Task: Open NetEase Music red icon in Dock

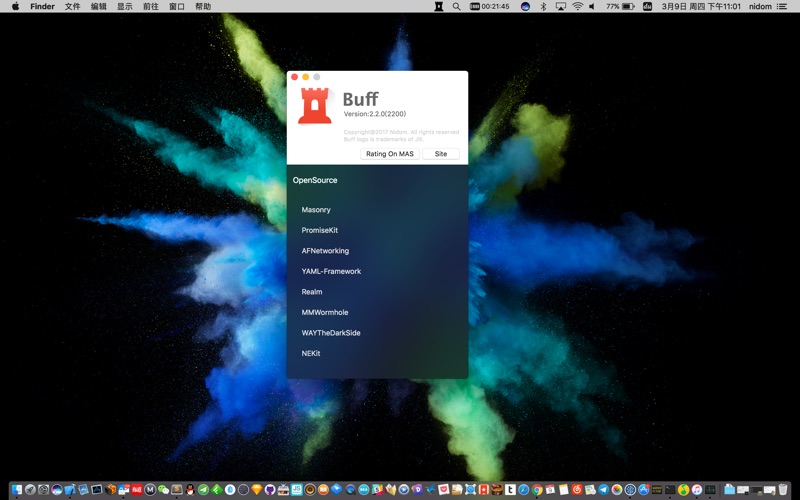Action: click(x=577, y=490)
